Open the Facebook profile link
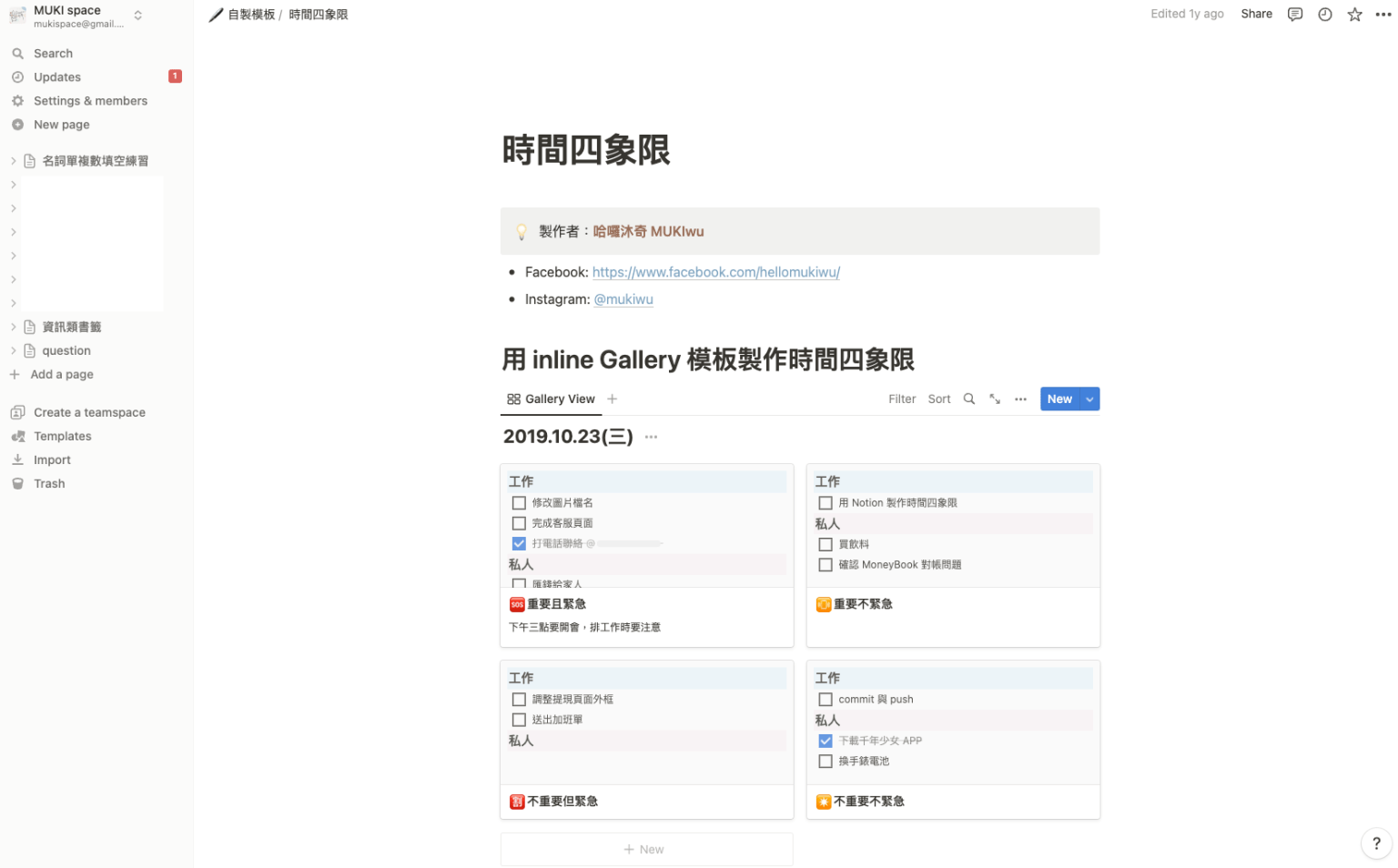Viewport: 1398px width, 868px height. 715,271
